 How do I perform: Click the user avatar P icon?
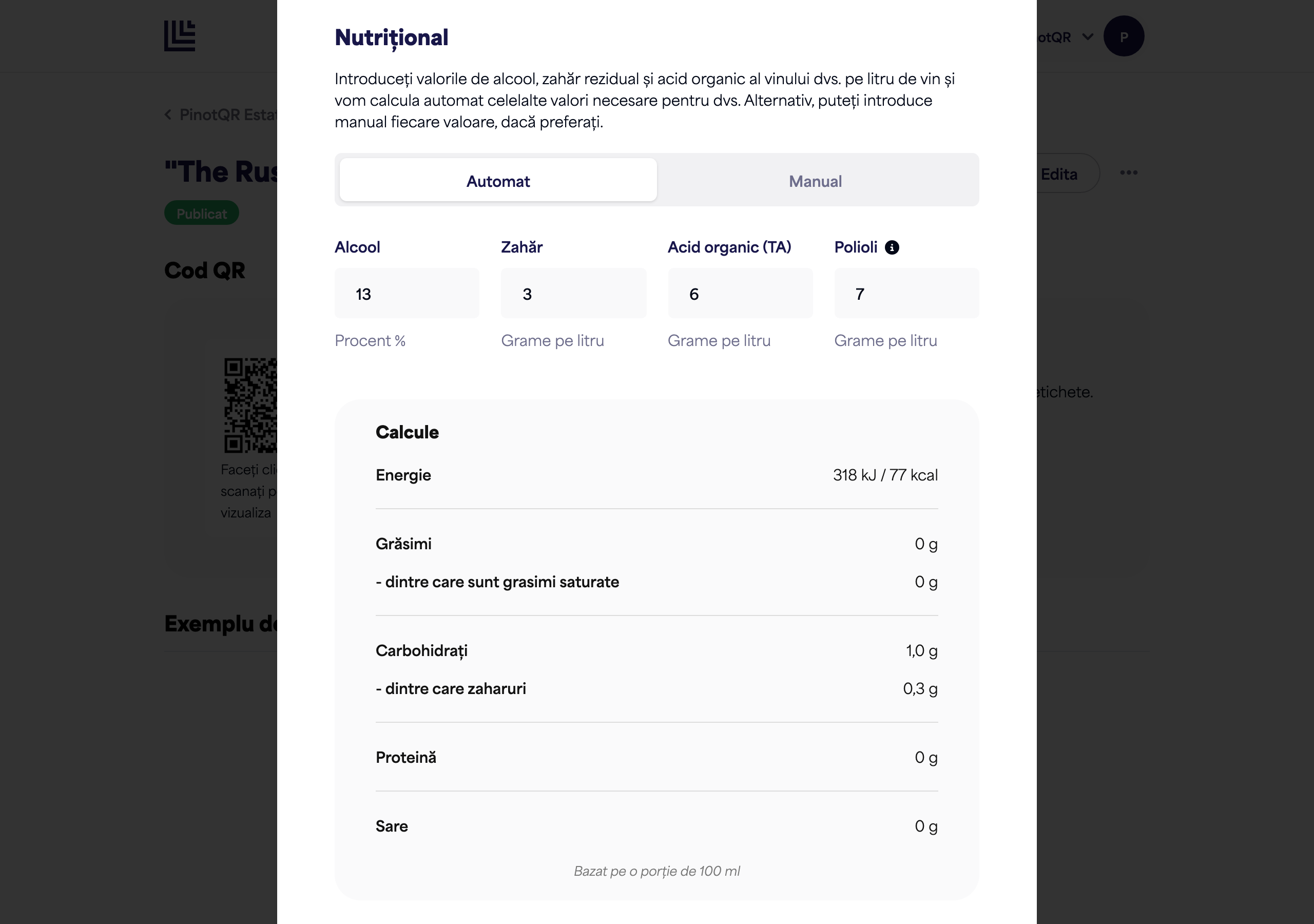pyautogui.click(x=1124, y=36)
